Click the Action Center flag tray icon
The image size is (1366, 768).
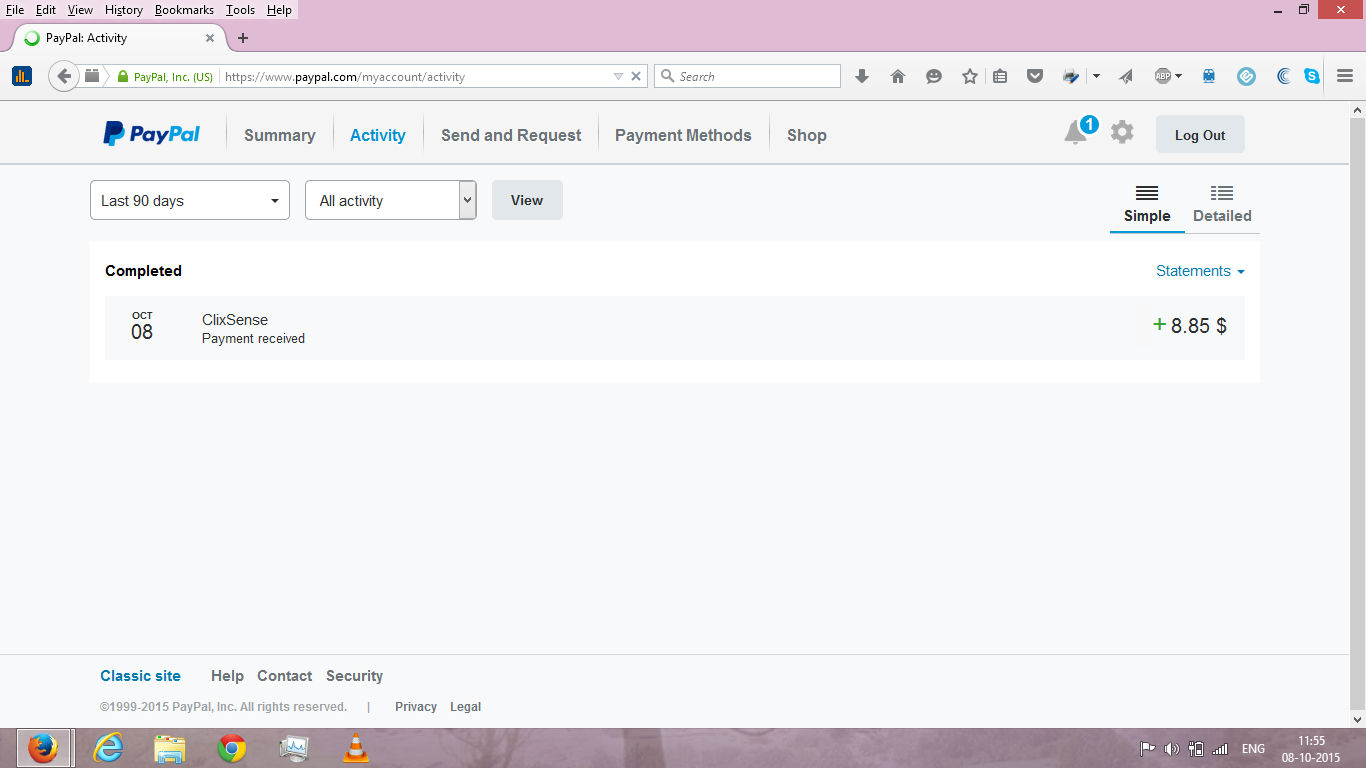pyautogui.click(x=1148, y=749)
